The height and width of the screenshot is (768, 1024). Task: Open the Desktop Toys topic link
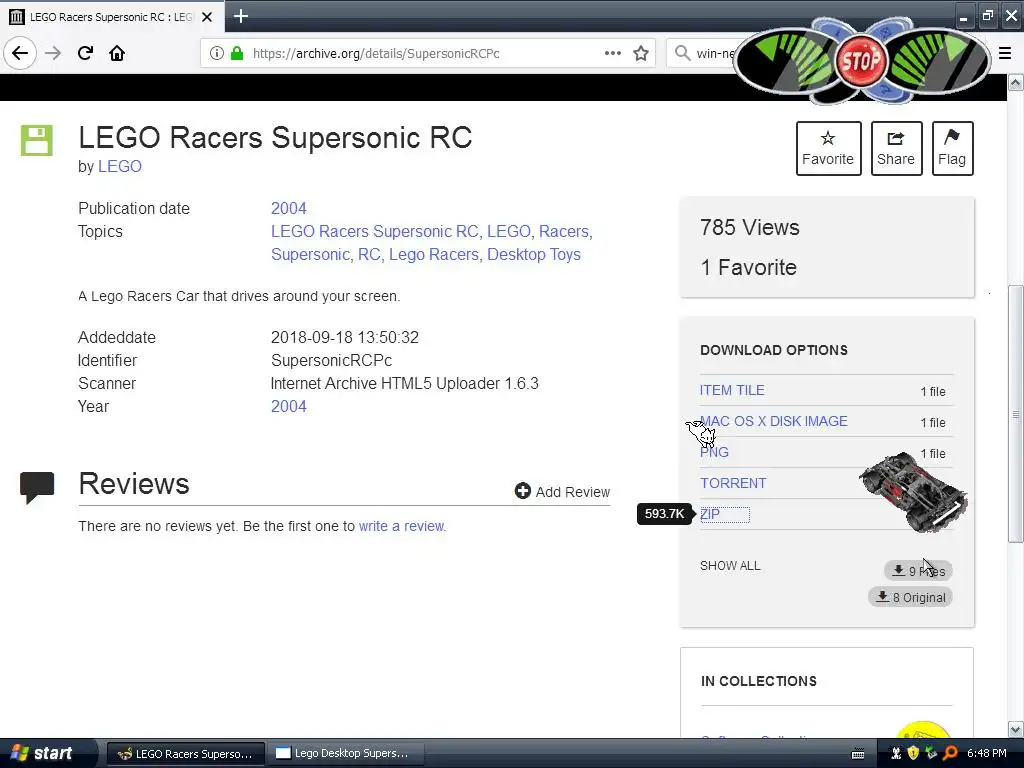pyautogui.click(x=534, y=254)
